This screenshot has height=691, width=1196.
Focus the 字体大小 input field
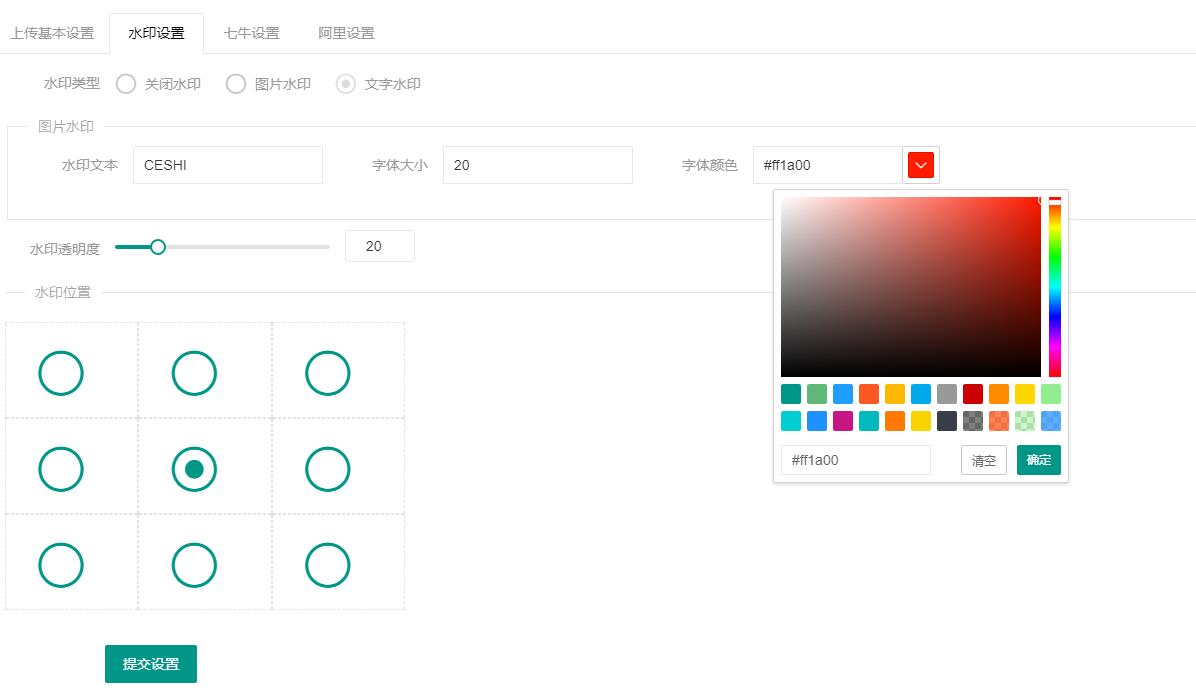click(x=538, y=165)
